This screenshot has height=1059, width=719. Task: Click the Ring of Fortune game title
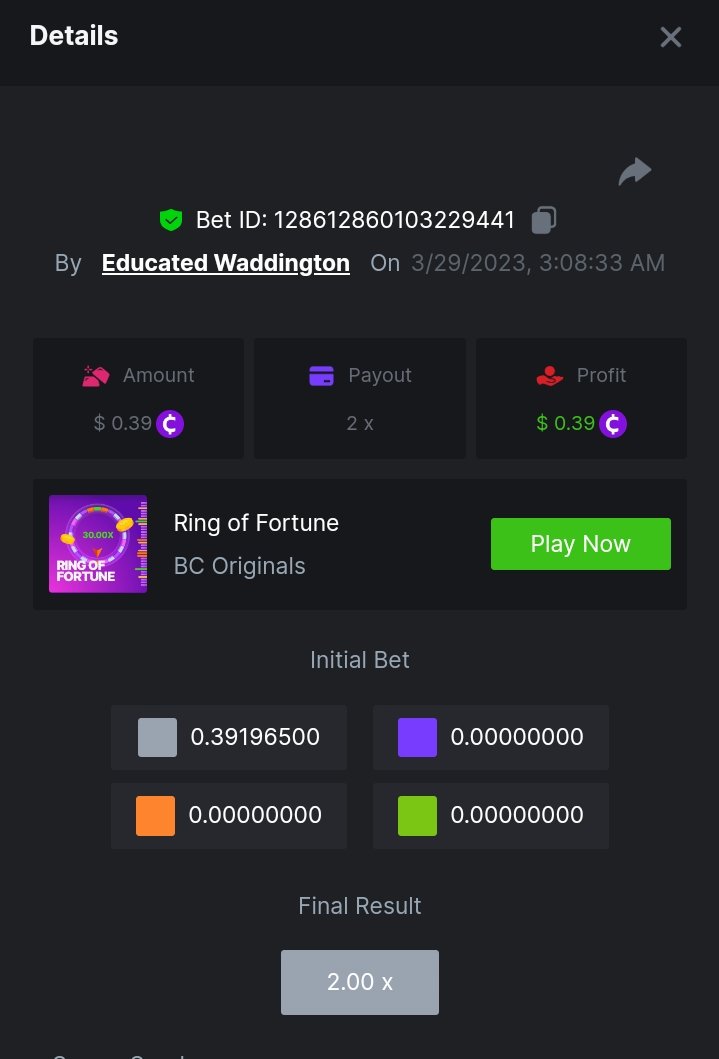256,523
